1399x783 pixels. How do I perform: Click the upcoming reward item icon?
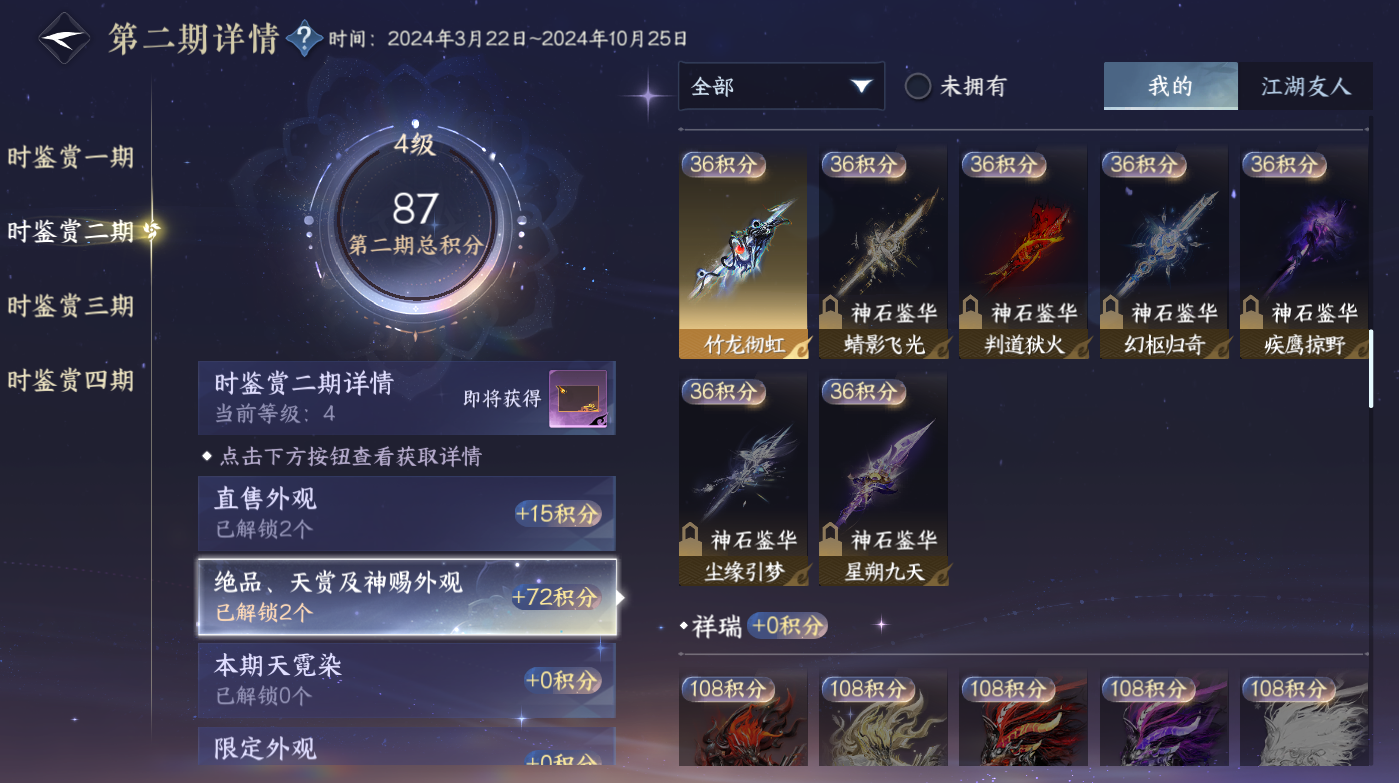(x=578, y=399)
